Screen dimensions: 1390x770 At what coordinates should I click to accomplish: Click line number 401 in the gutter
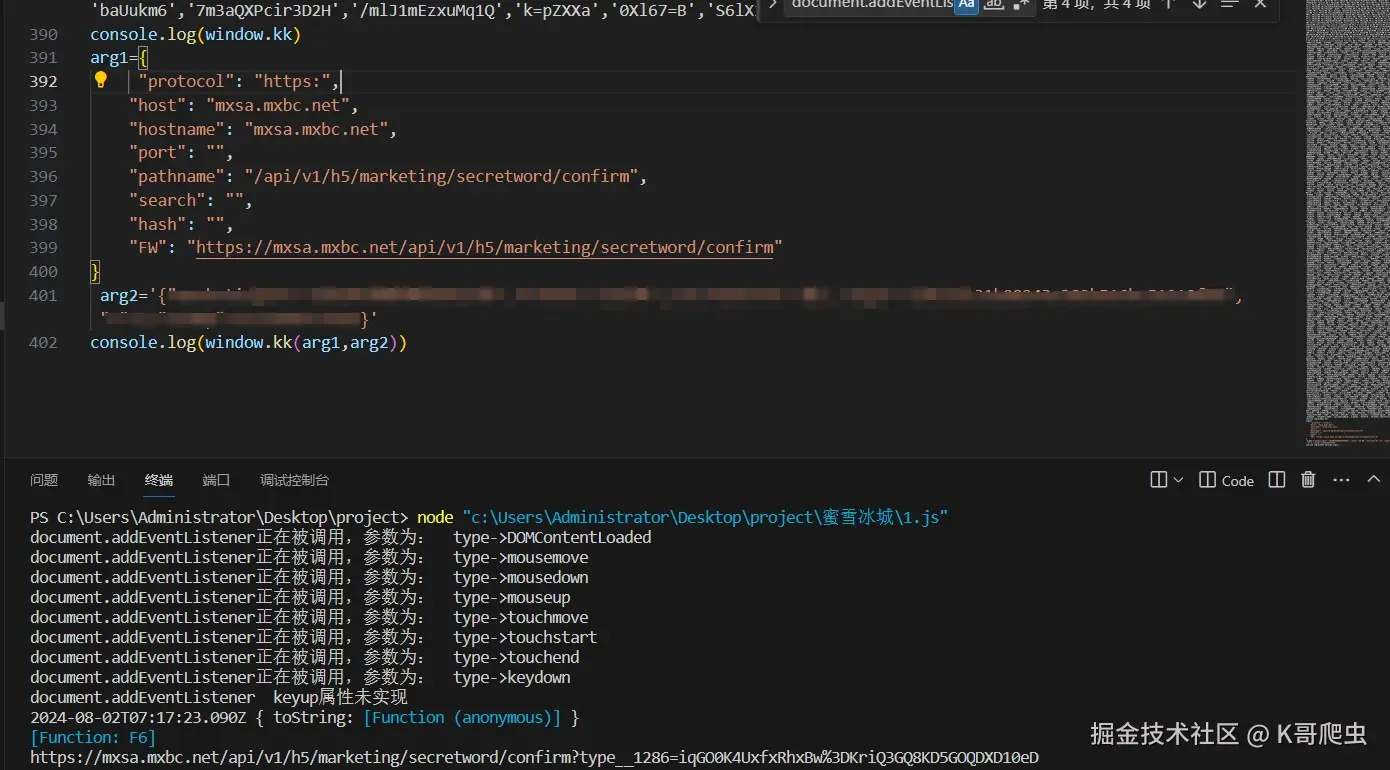[43, 295]
